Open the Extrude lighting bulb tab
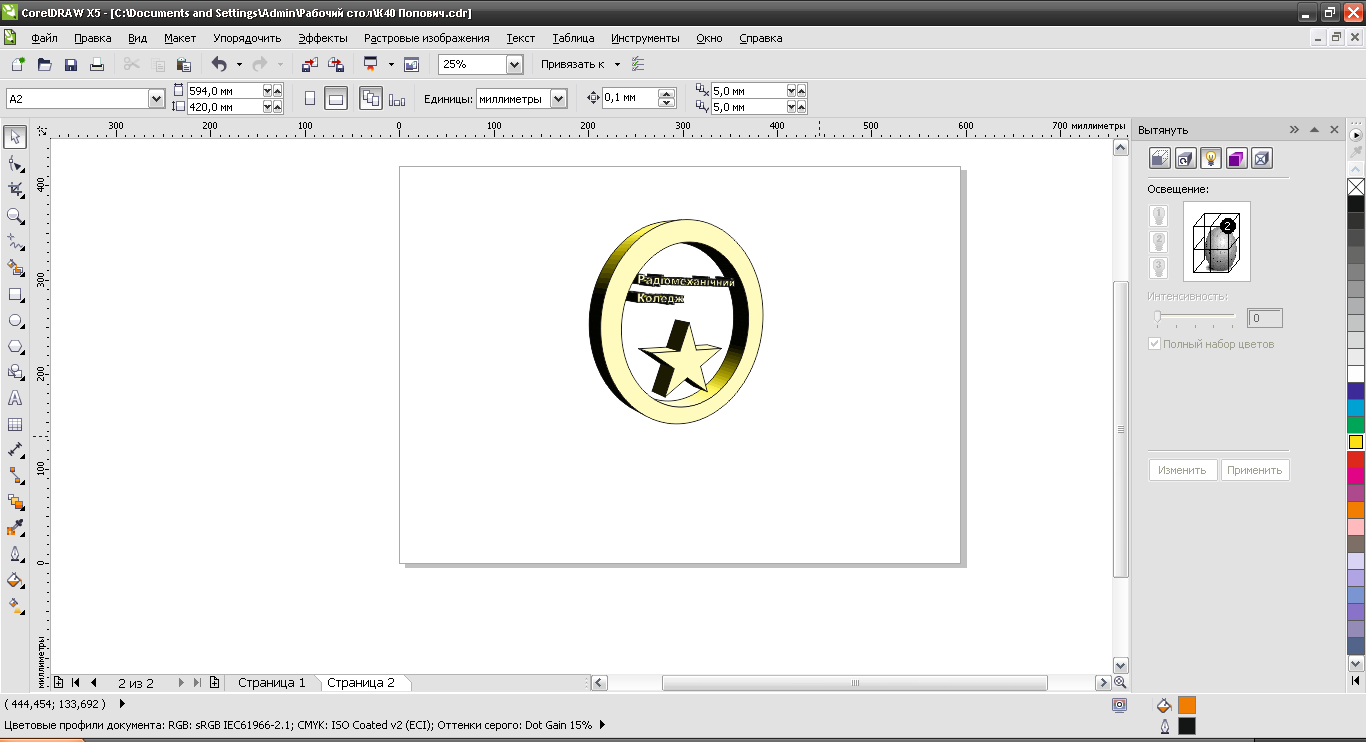The height and width of the screenshot is (742, 1366). click(1211, 158)
